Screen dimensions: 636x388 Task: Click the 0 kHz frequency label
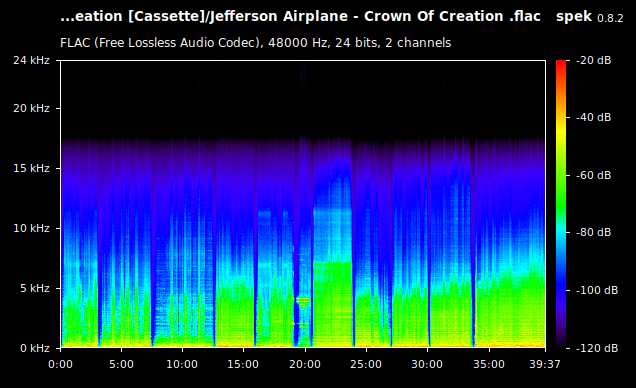coord(34,348)
